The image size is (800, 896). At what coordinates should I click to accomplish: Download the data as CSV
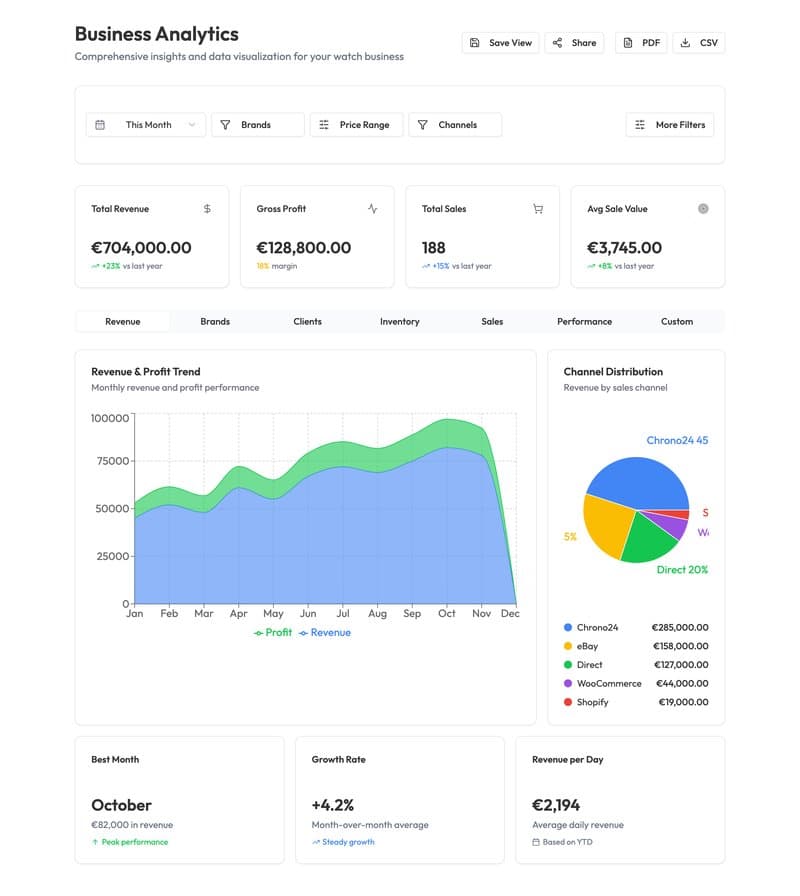(699, 43)
